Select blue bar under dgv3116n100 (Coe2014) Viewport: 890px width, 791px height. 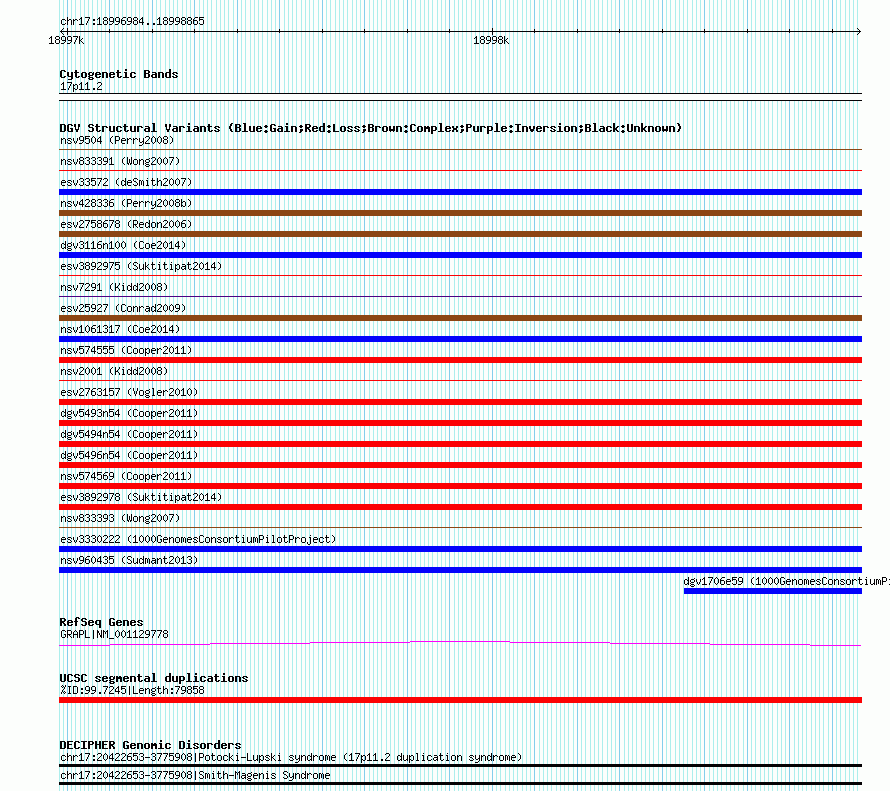click(x=460, y=255)
